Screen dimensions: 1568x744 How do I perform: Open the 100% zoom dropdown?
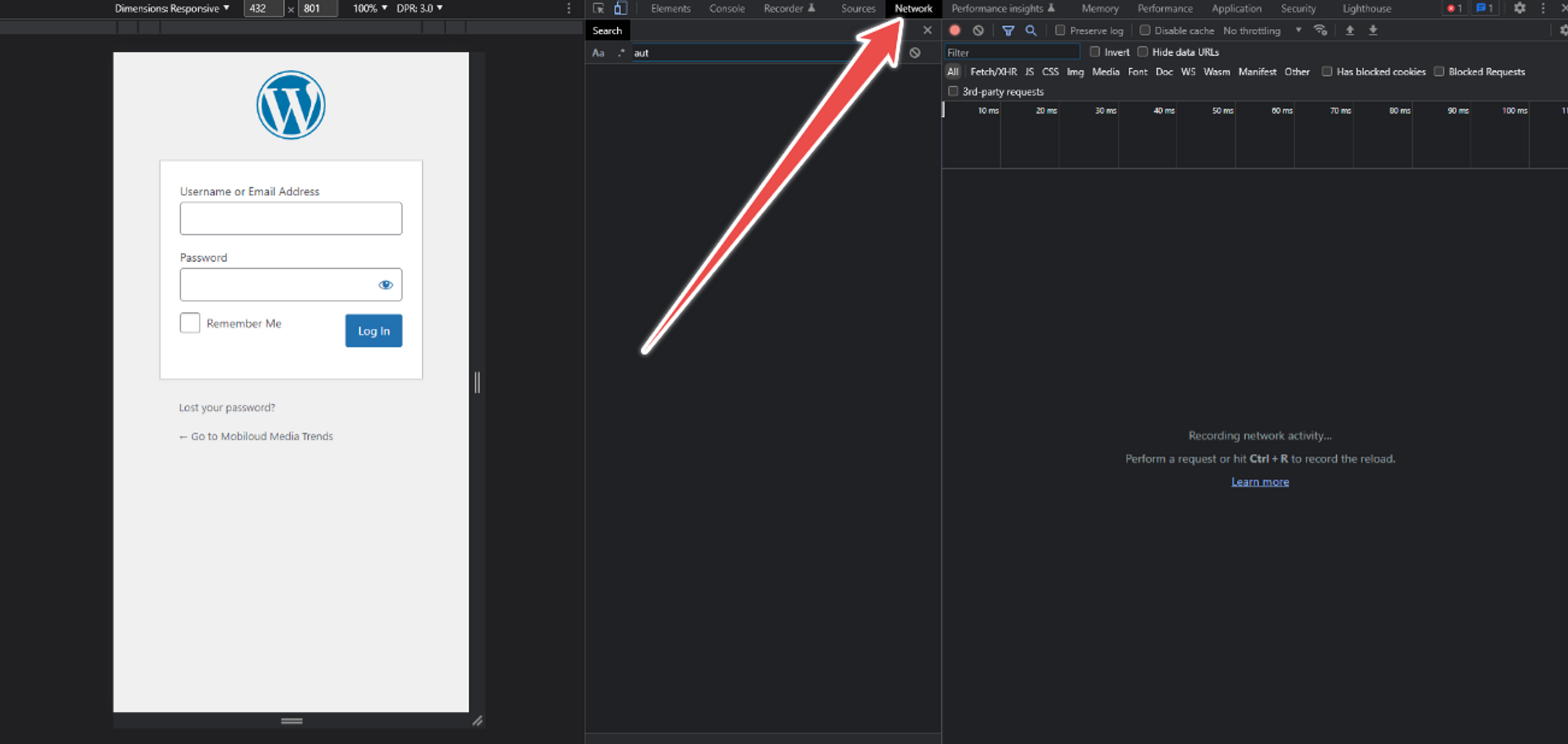[370, 9]
